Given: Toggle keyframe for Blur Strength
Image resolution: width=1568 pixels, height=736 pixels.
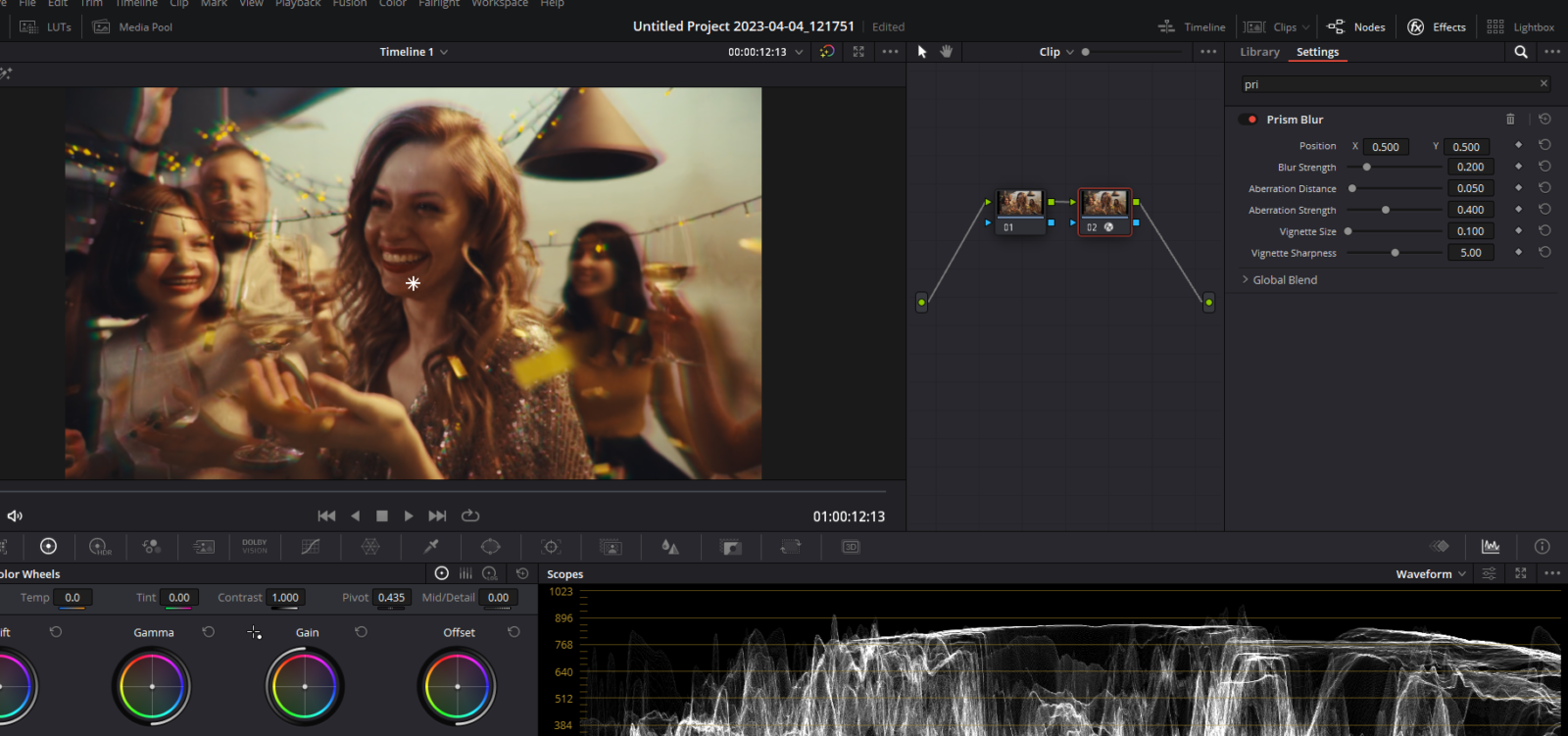Looking at the screenshot, I should [1518, 167].
